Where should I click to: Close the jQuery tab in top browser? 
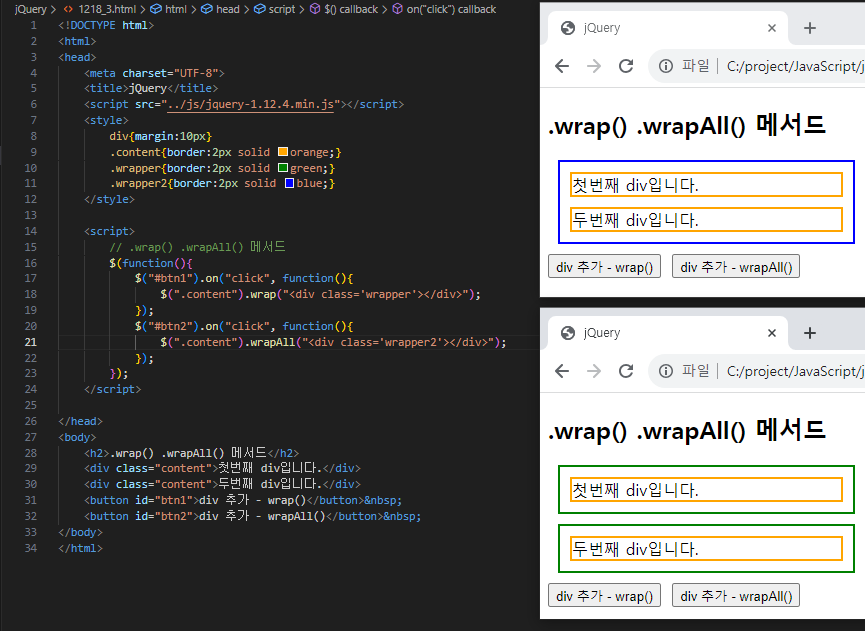(772, 28)
